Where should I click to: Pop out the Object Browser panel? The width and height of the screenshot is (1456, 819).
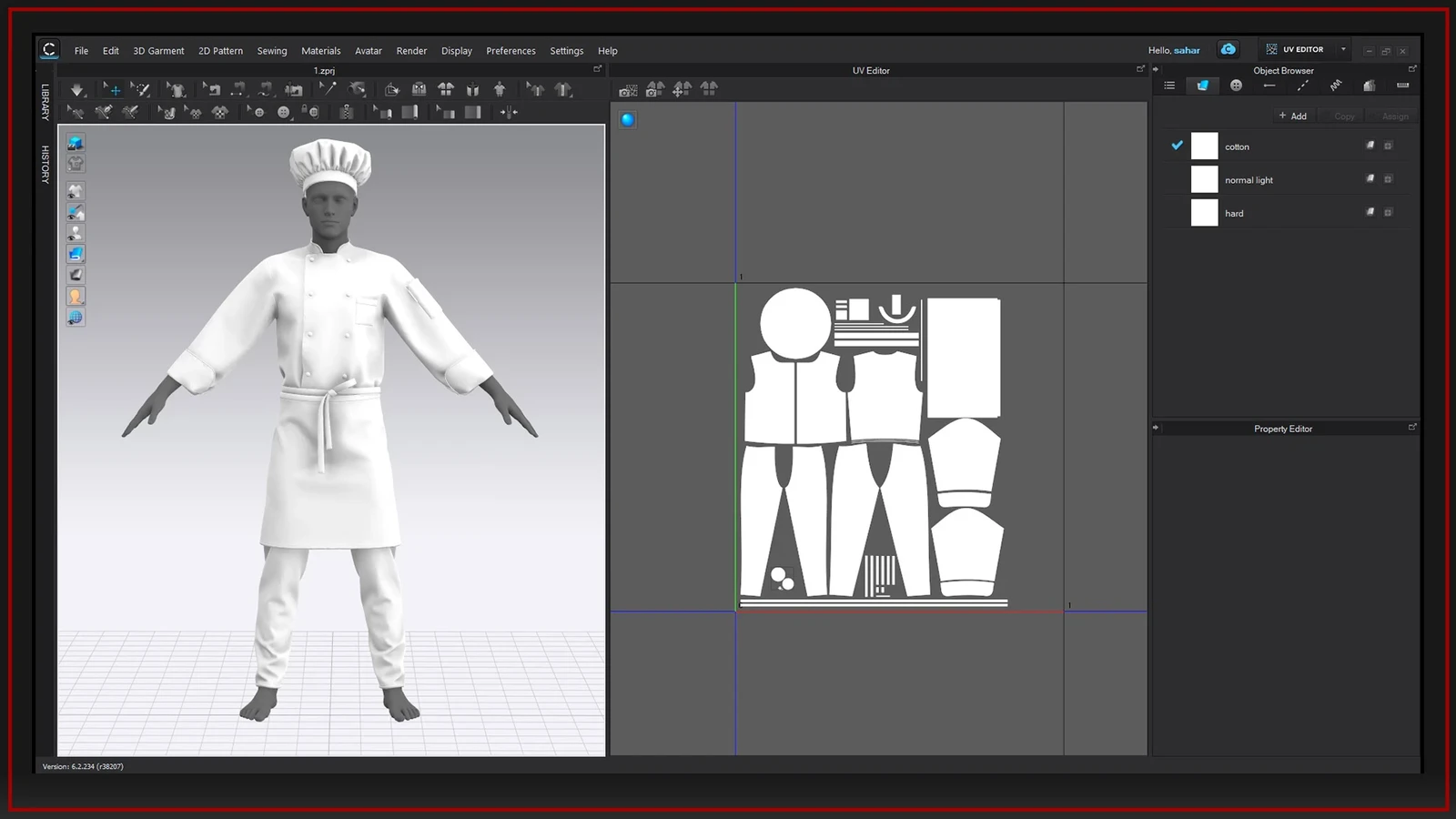pos(1412,69)
